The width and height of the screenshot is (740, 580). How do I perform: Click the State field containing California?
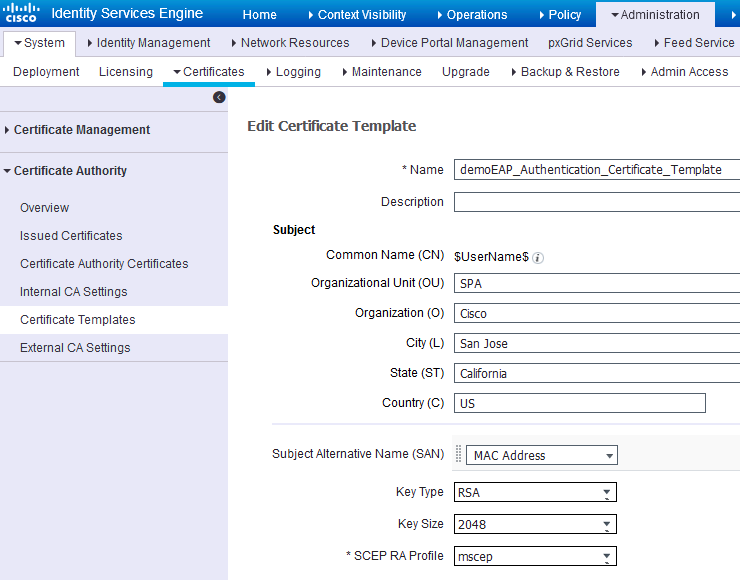(x=597, y=373)
